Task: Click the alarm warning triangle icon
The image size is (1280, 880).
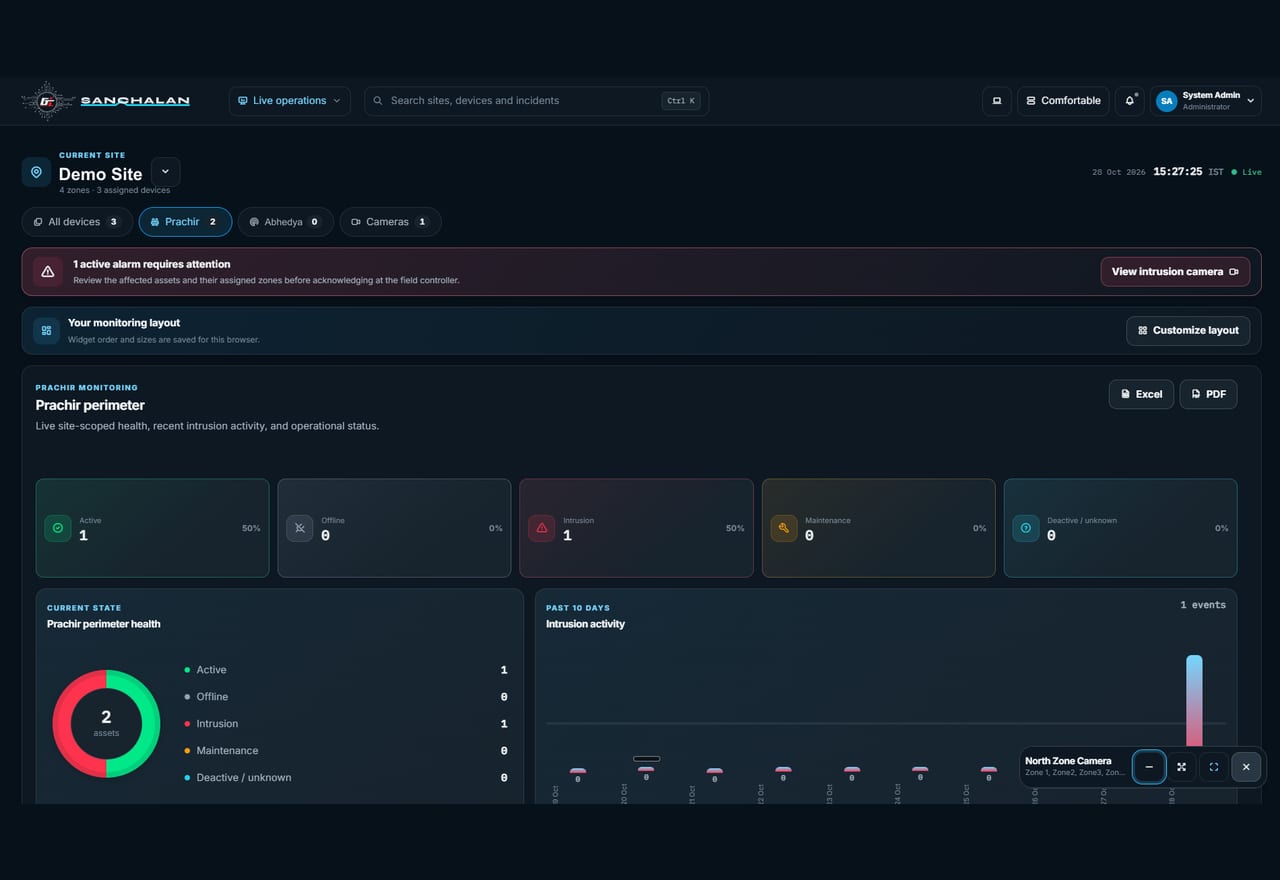Action: 47,272
